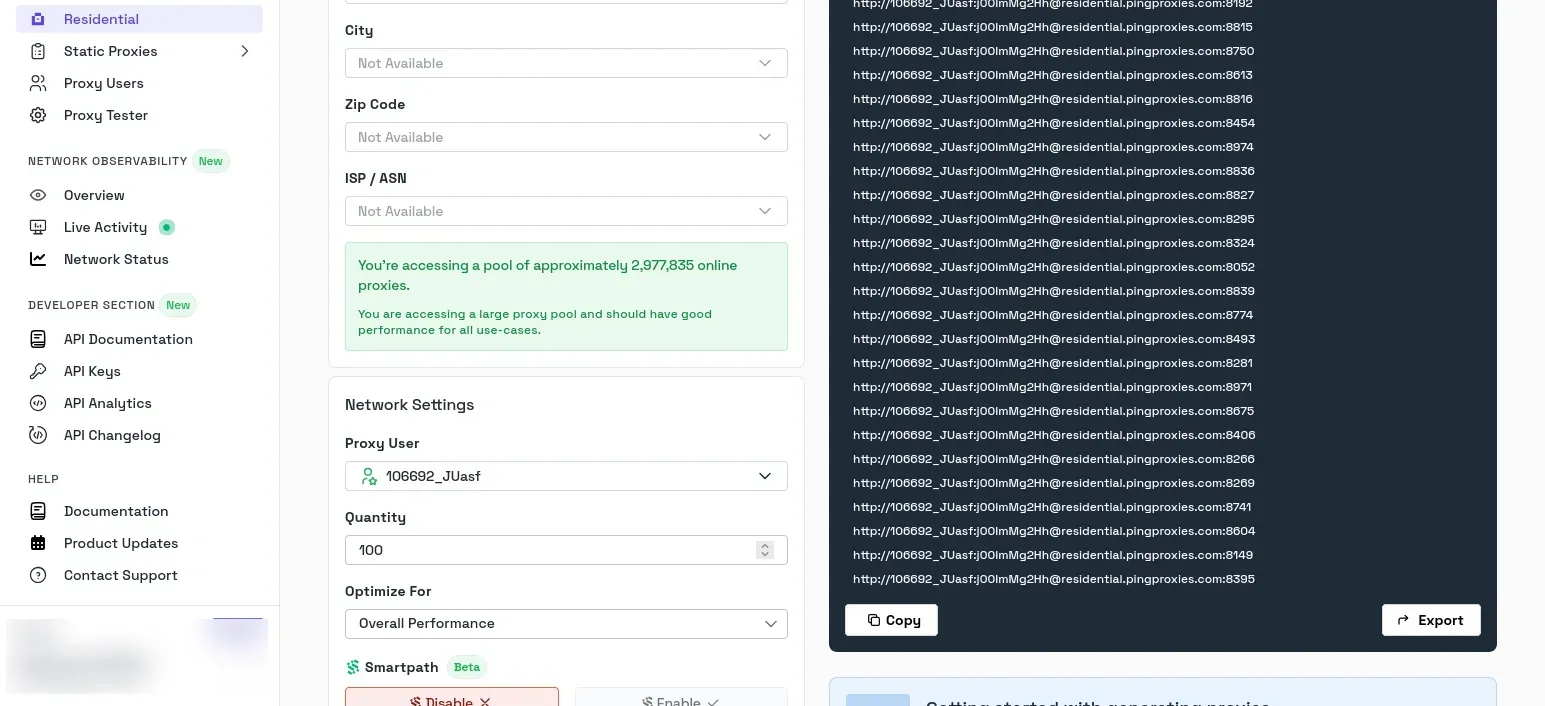Select the Residential proxies icon
Screen dimensions: 1545x706
40,18
